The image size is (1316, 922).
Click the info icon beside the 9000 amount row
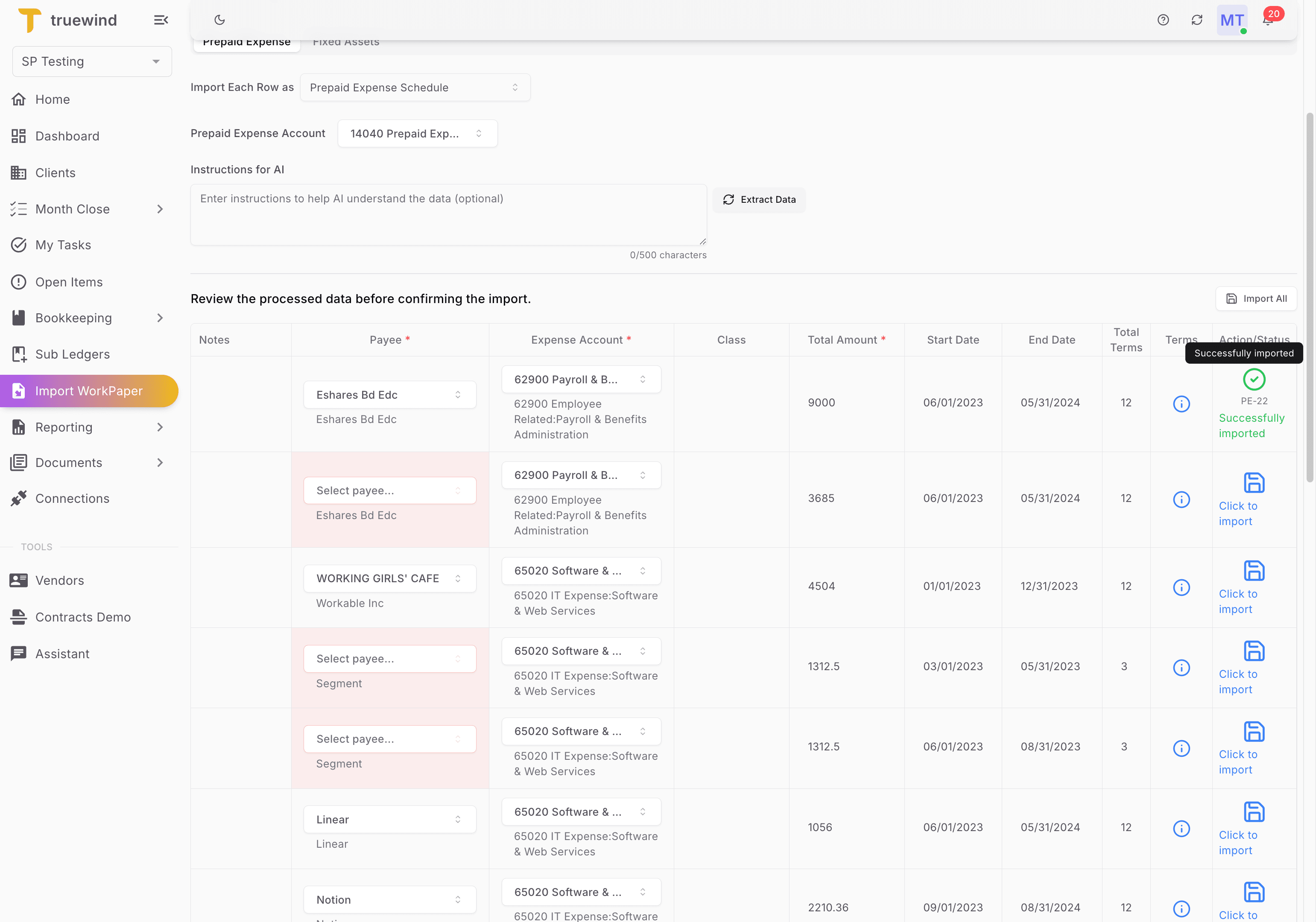1181,403
